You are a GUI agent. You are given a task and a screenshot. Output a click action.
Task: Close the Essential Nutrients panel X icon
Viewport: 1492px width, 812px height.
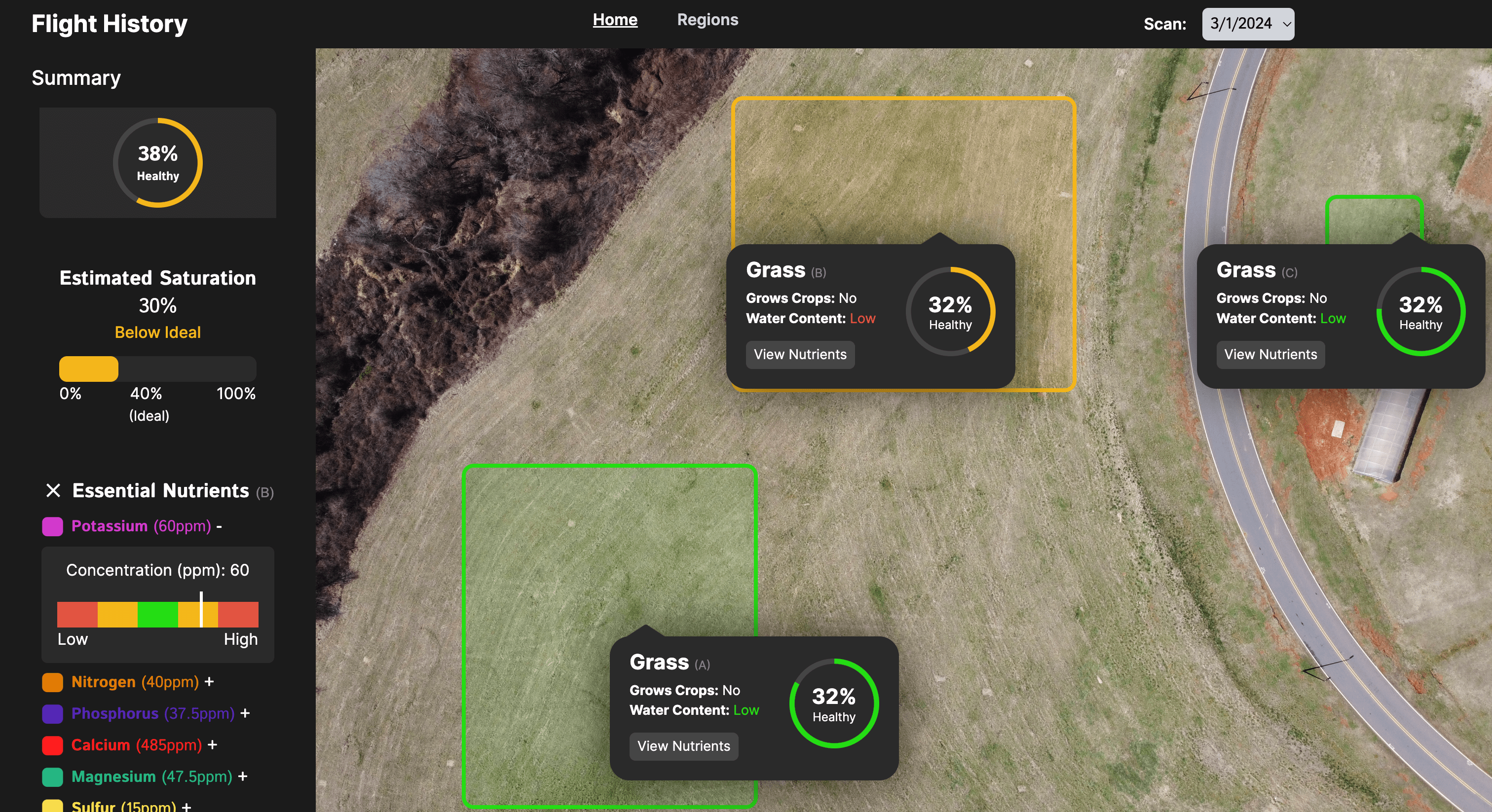click(53, 490)
